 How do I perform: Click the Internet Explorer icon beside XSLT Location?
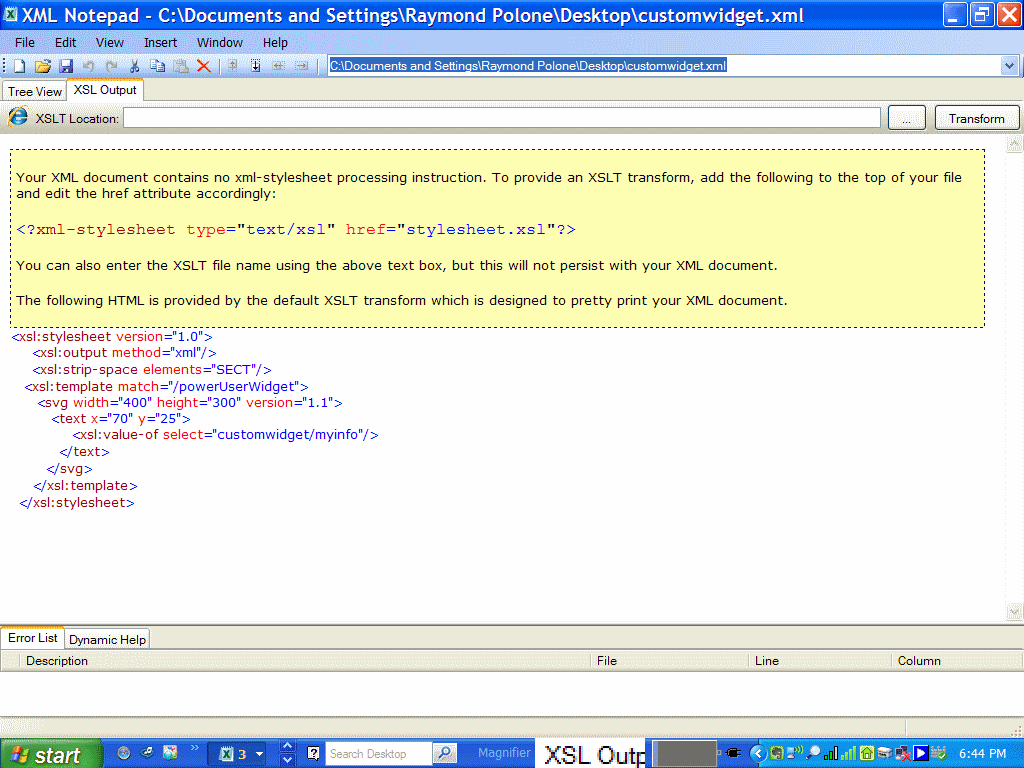[18, 118]
